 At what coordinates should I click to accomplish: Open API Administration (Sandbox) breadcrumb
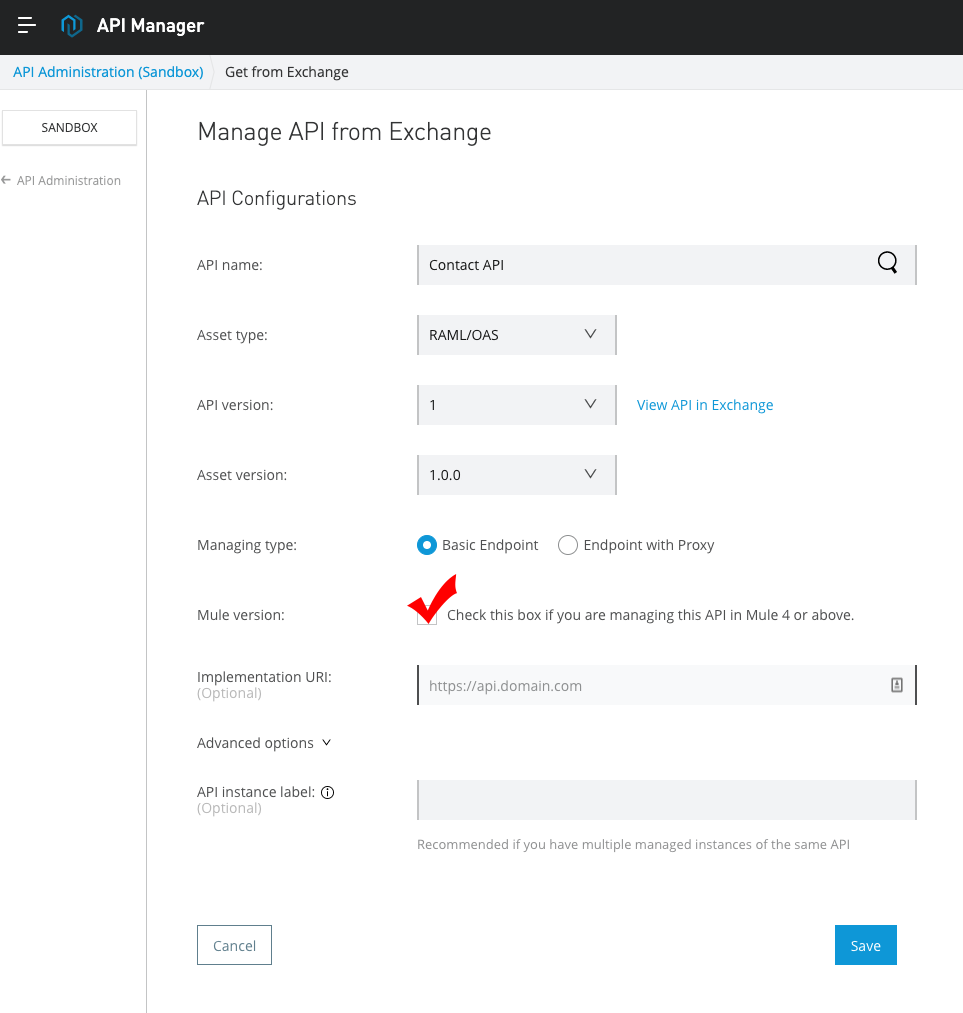108,72
